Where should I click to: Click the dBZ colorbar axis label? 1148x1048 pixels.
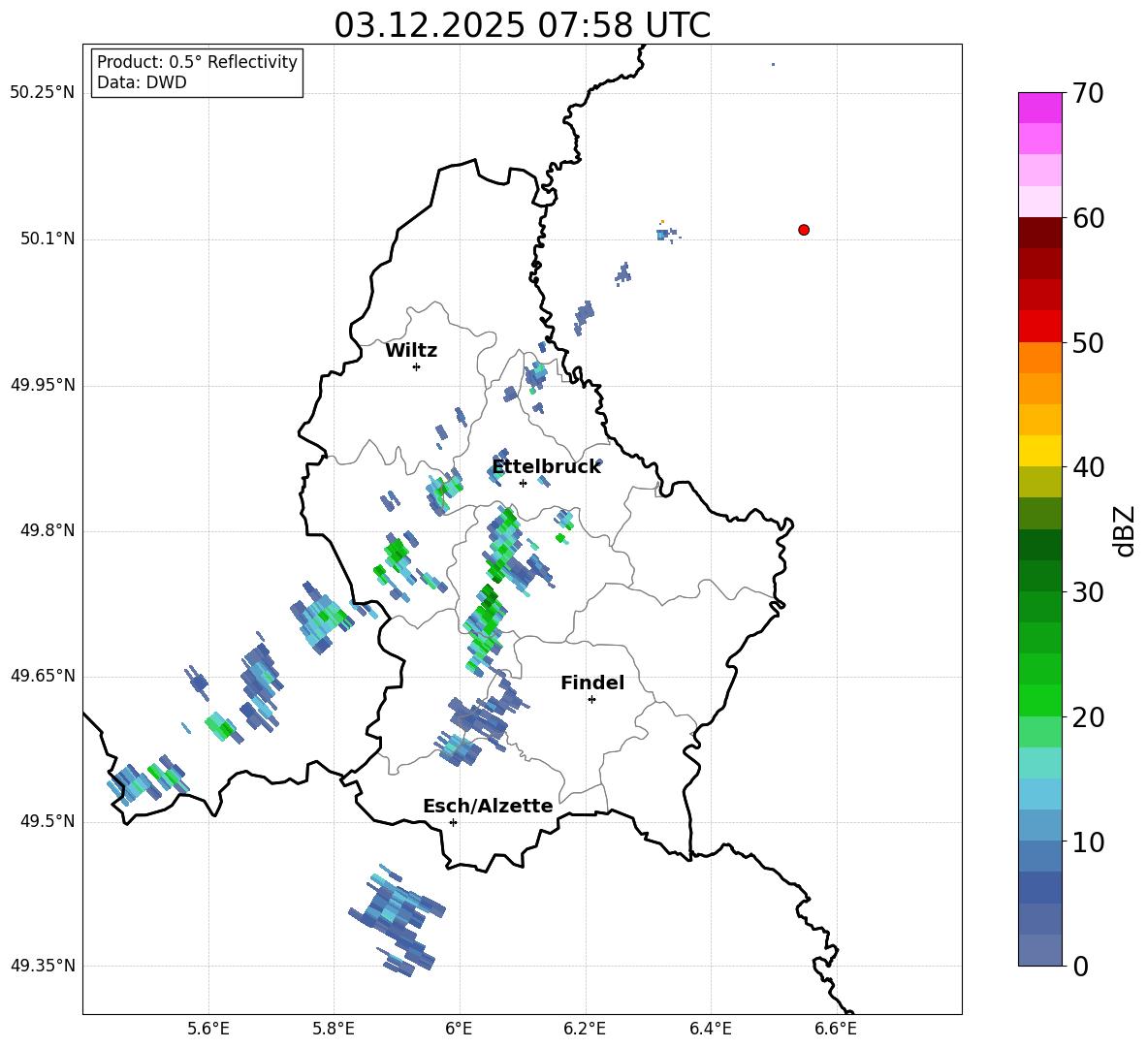pos(1126,530)
